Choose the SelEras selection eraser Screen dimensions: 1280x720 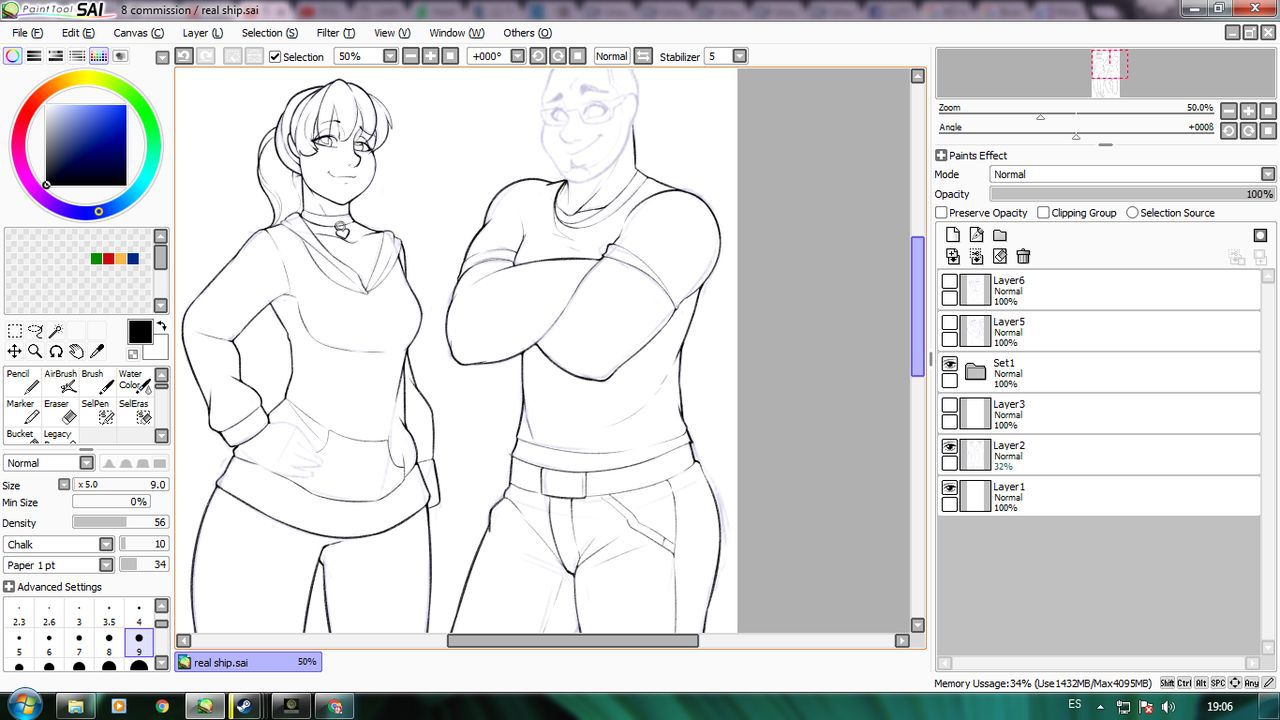(x=135, y=411)
